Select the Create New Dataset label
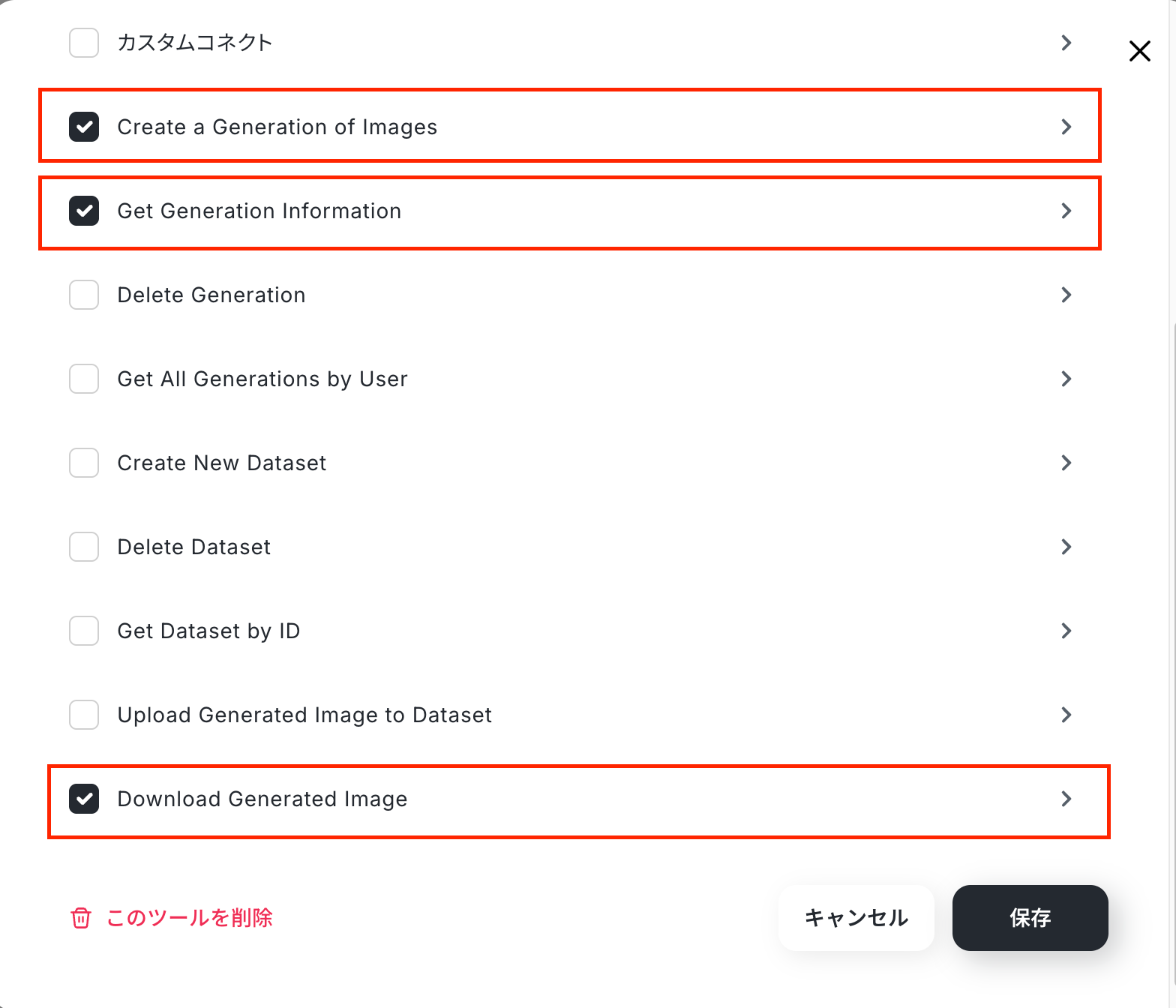Screen dimensions: 1176x1008 222,463
